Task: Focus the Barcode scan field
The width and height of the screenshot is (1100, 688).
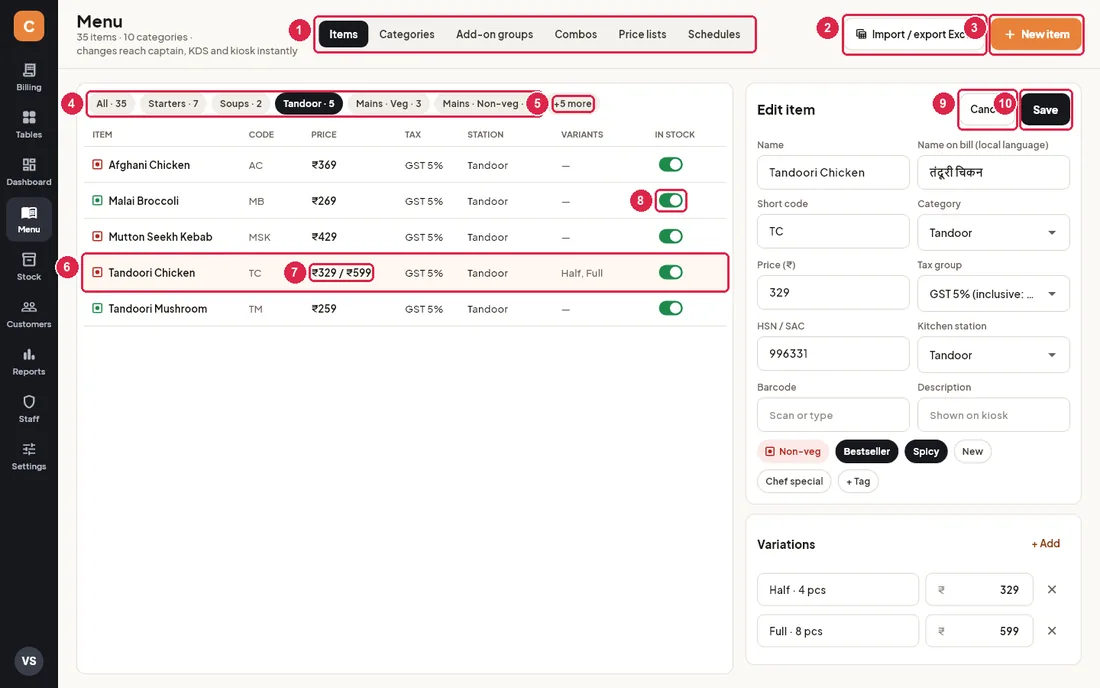Action: coord(833,415)
